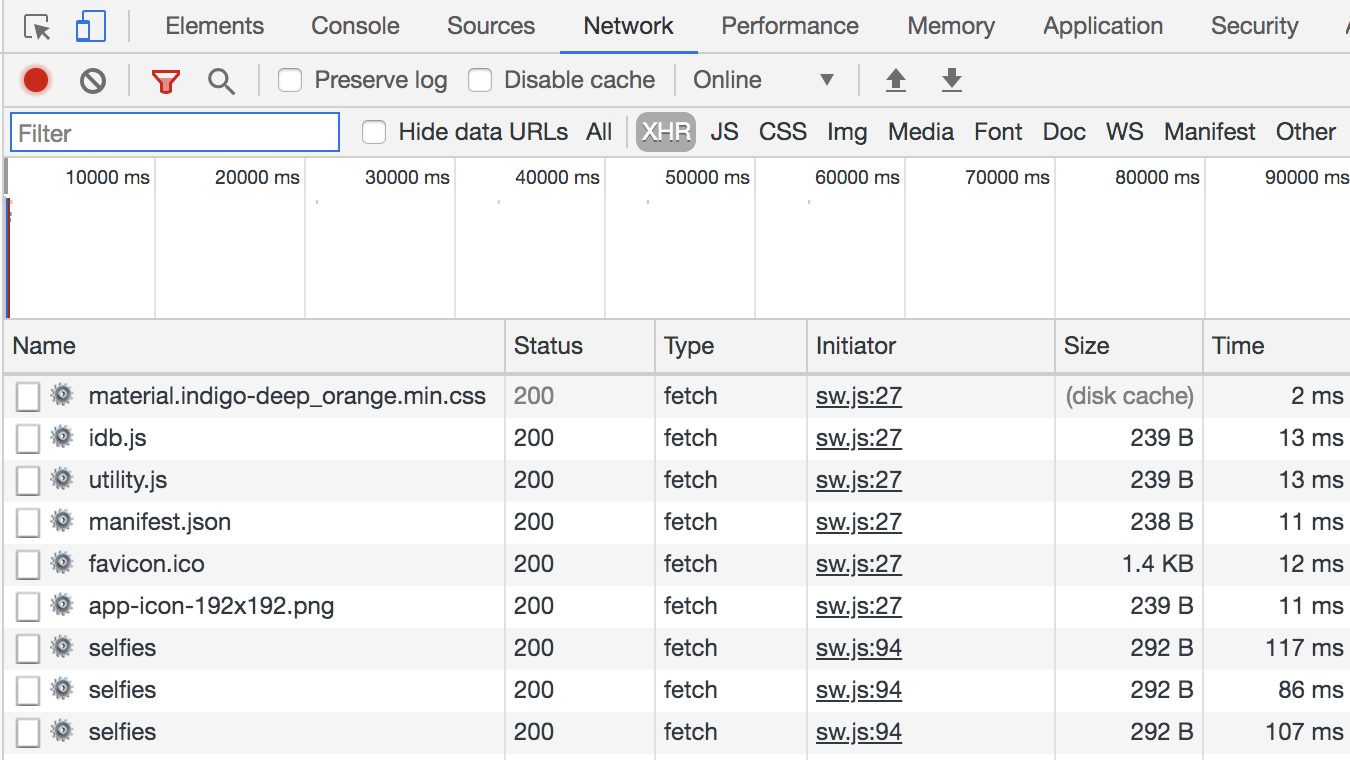Open the Online throttling dropdown
This screenshot has height=760, width=1350.
(x=764, y=80)
